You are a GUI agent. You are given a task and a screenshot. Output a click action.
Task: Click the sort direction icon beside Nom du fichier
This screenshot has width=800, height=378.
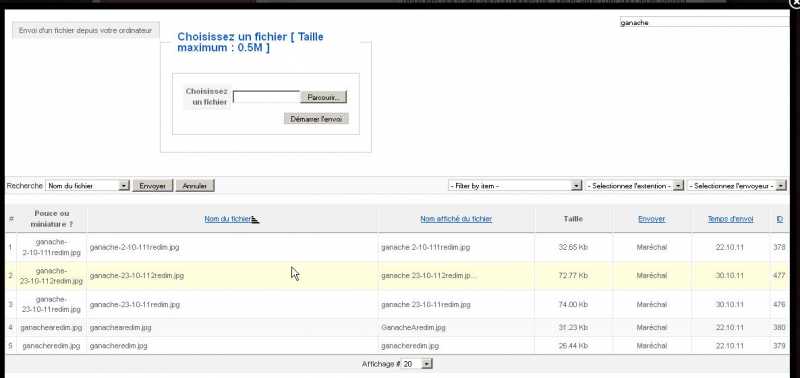256,219
